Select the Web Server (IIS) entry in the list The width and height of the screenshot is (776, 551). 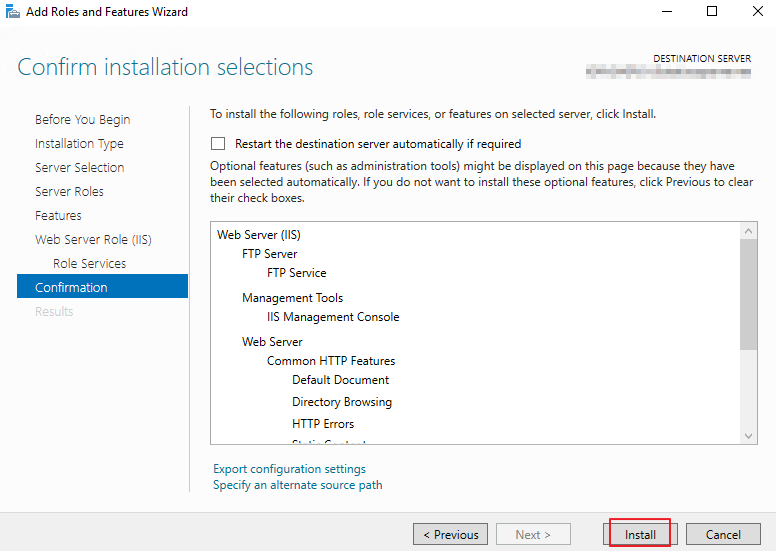[259, 235]
